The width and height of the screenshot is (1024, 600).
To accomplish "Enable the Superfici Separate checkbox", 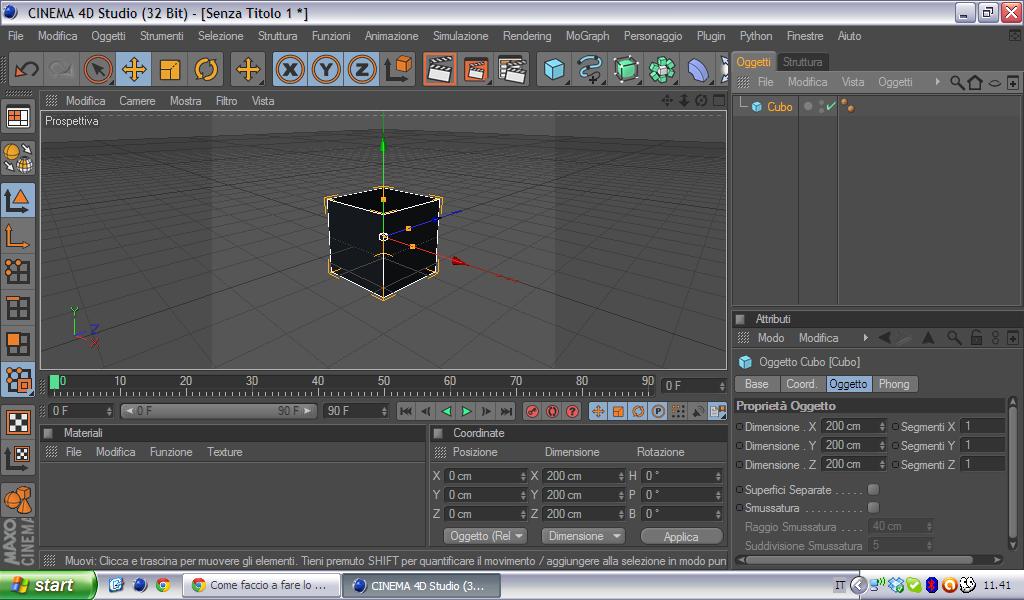I will tap(873, 490).
